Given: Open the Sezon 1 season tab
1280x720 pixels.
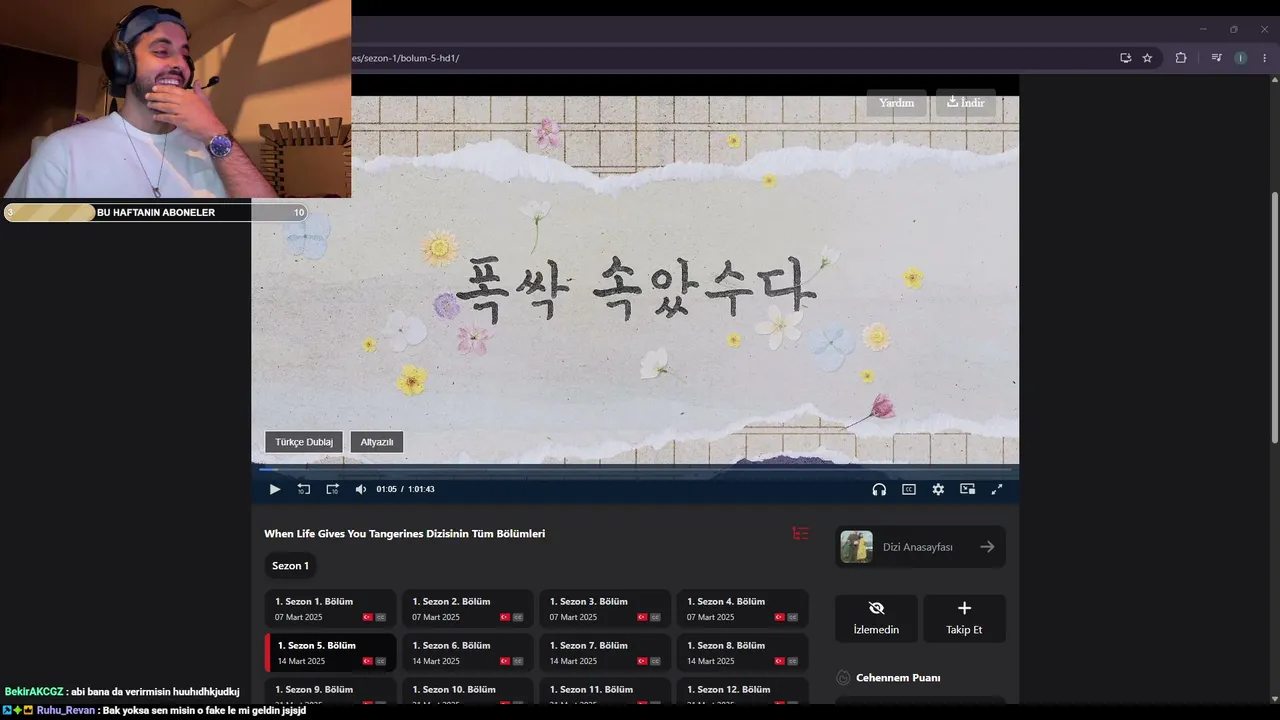Looking at the screenshot, I should (x=290, y=566).
